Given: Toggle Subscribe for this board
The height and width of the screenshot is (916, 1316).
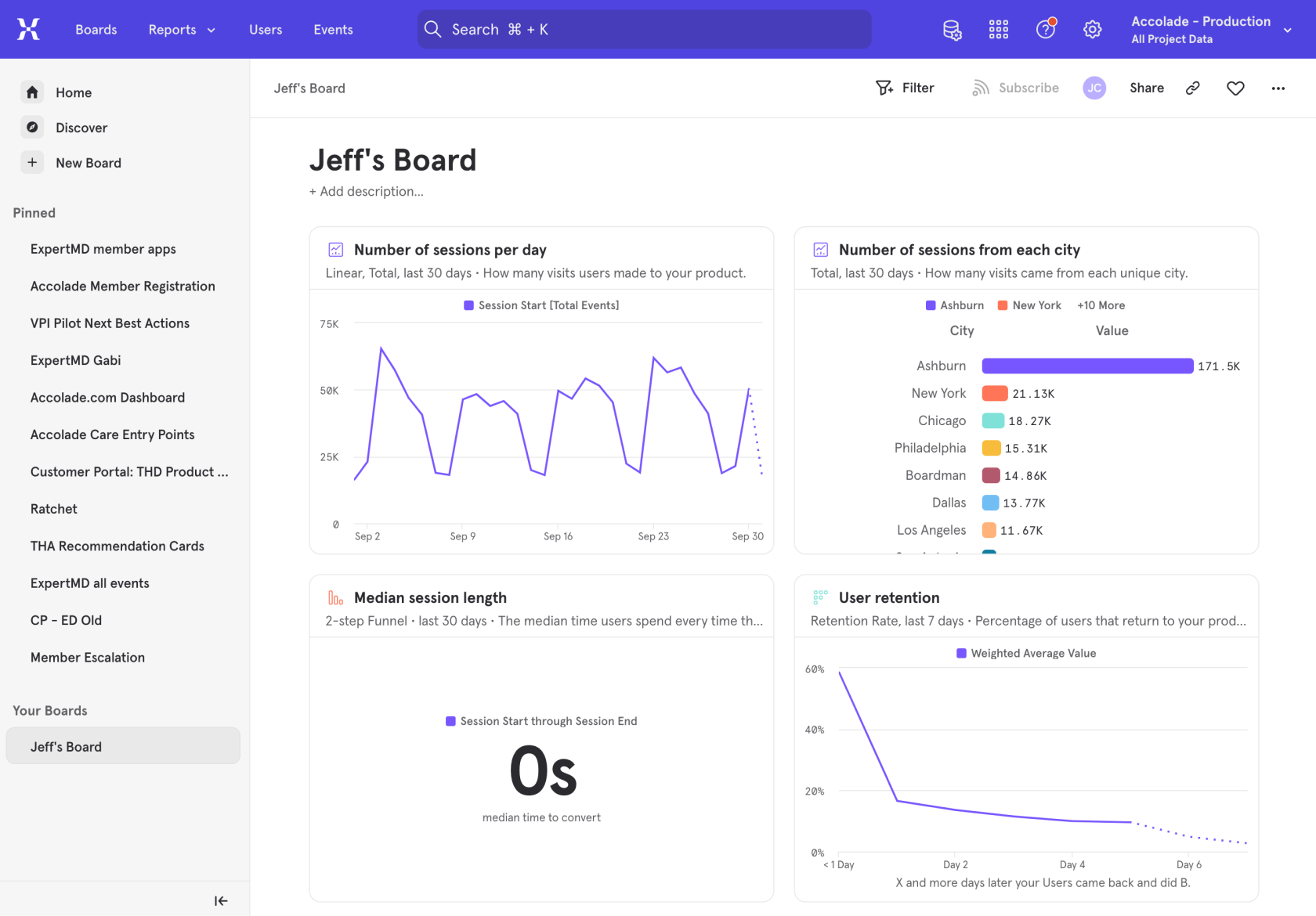Looking at the screenshot, I should tap(1015, 88).
